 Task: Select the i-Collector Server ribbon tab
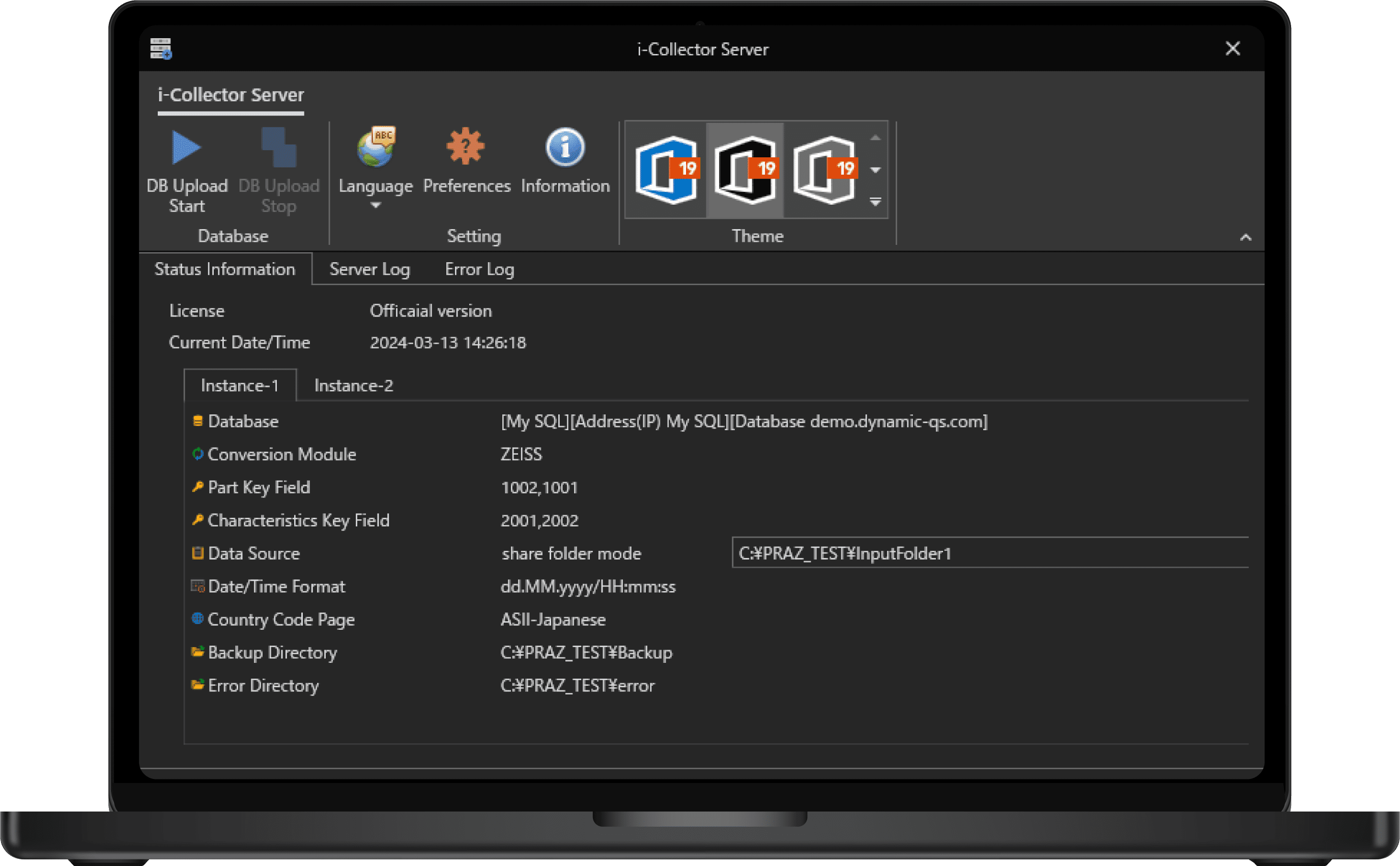coord(231,95)
